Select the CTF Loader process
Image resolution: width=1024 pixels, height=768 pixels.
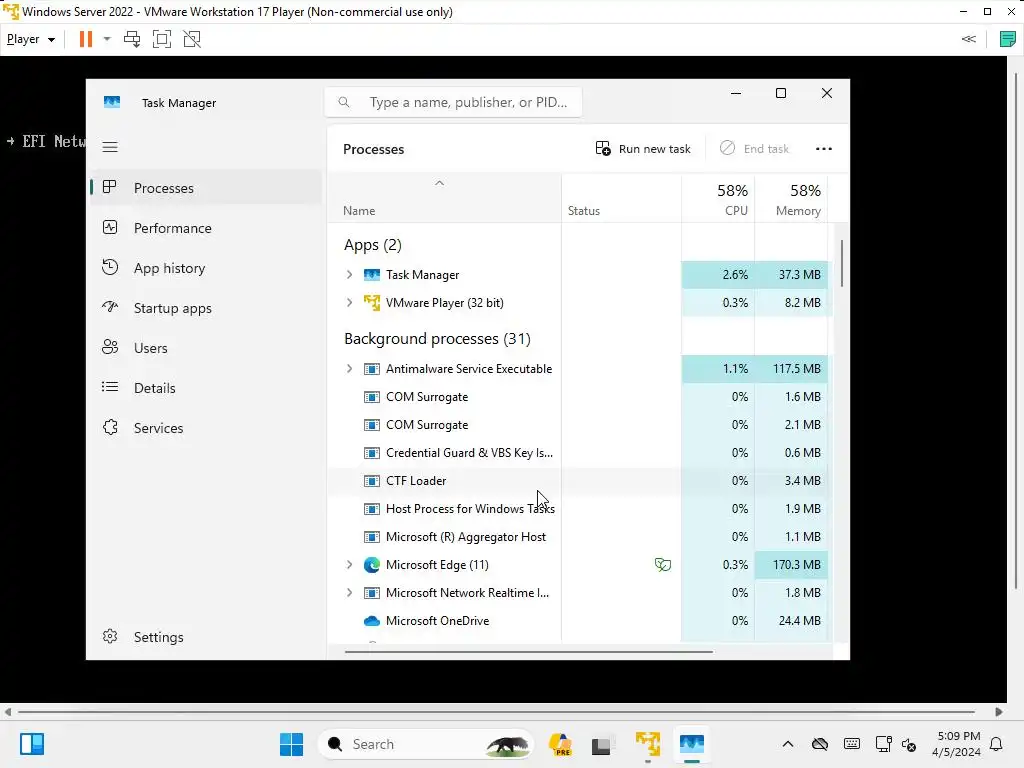[578, 481]
